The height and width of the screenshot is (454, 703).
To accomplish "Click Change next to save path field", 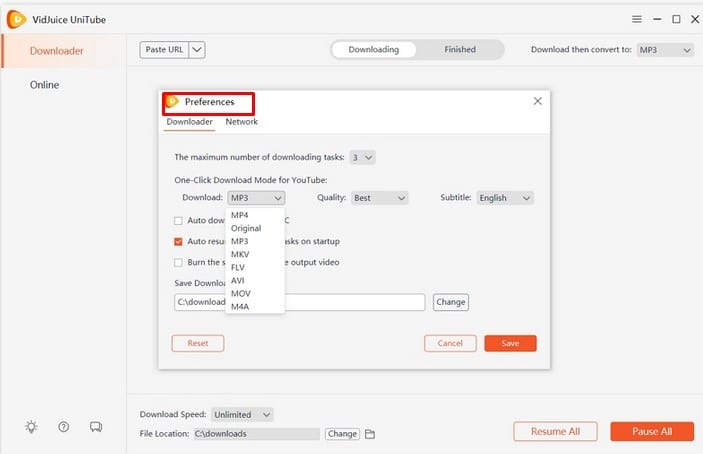I will pos(451,302).
